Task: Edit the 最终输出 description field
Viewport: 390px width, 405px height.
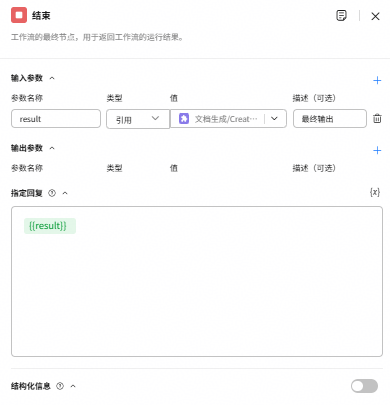Action: (x=330, y=119)
